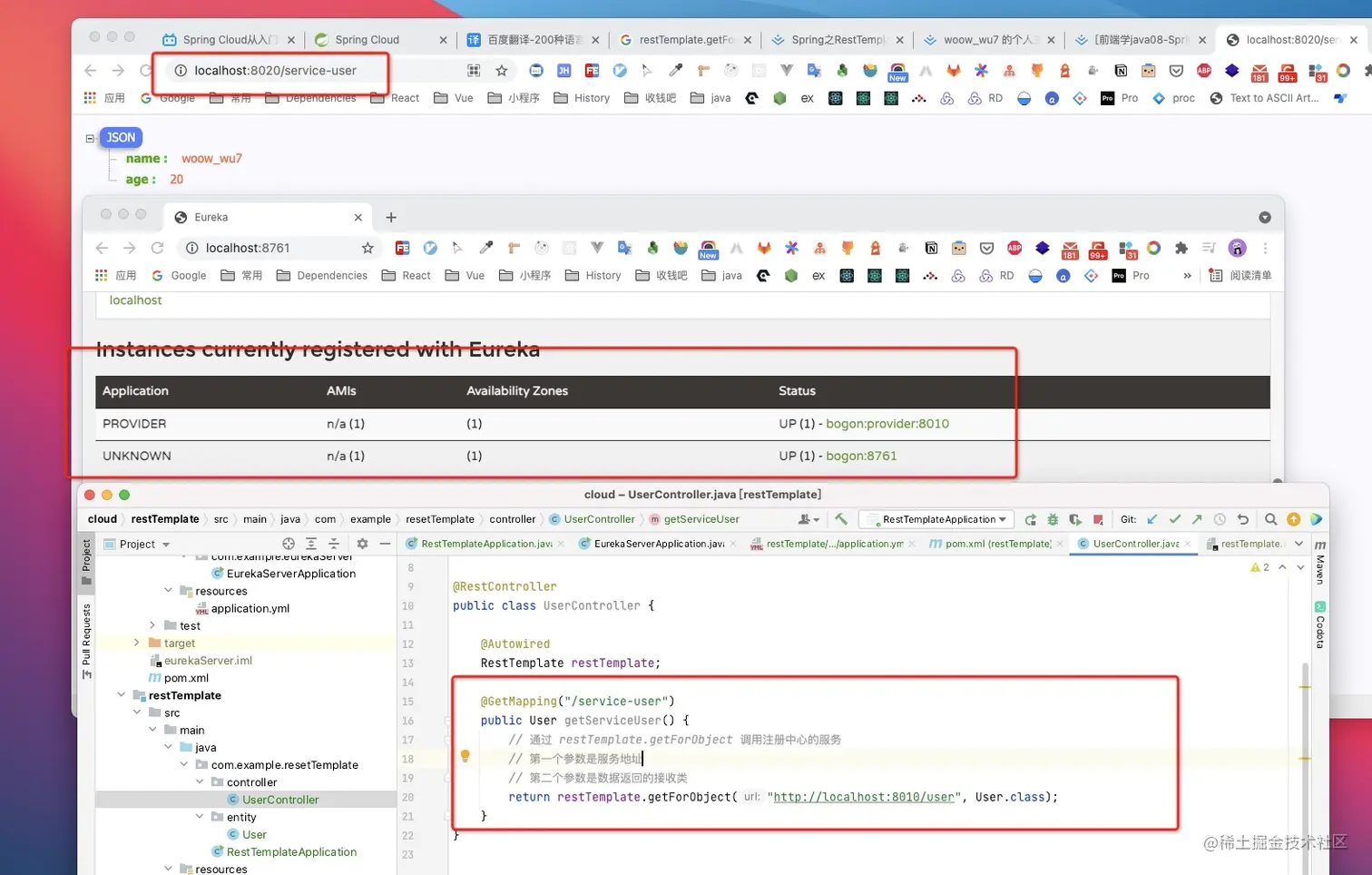Expand the test folder in project tree
This screenshot has width=1372, height=875.
click(x=152, y=625)
